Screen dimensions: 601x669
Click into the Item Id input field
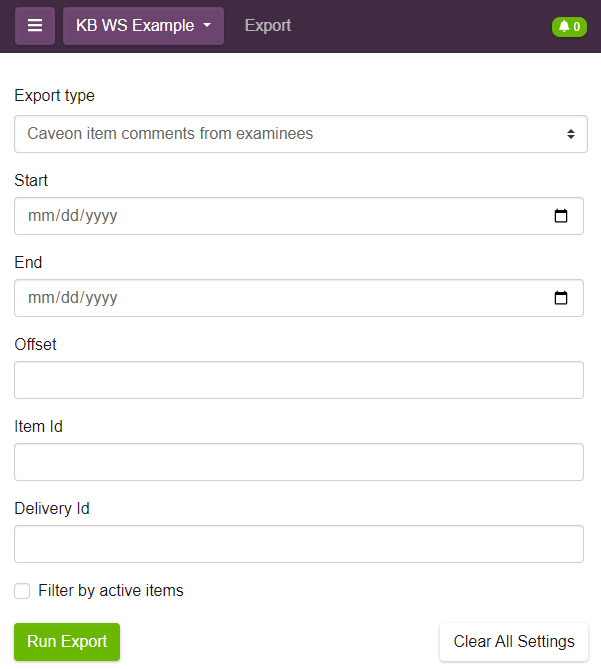tap(299, 462)
